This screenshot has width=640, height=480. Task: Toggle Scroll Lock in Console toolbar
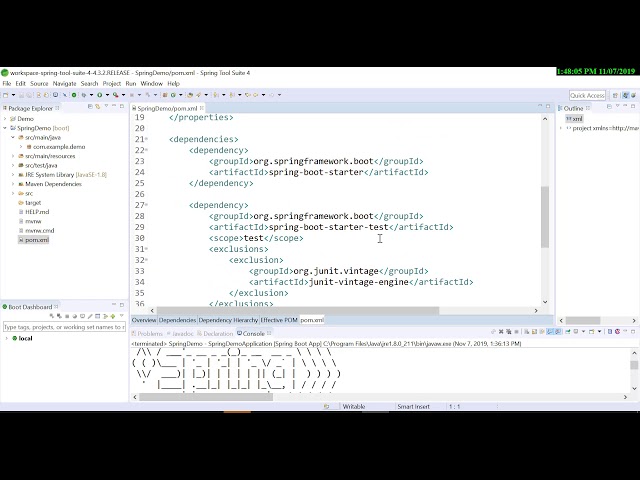coord(534,331)
